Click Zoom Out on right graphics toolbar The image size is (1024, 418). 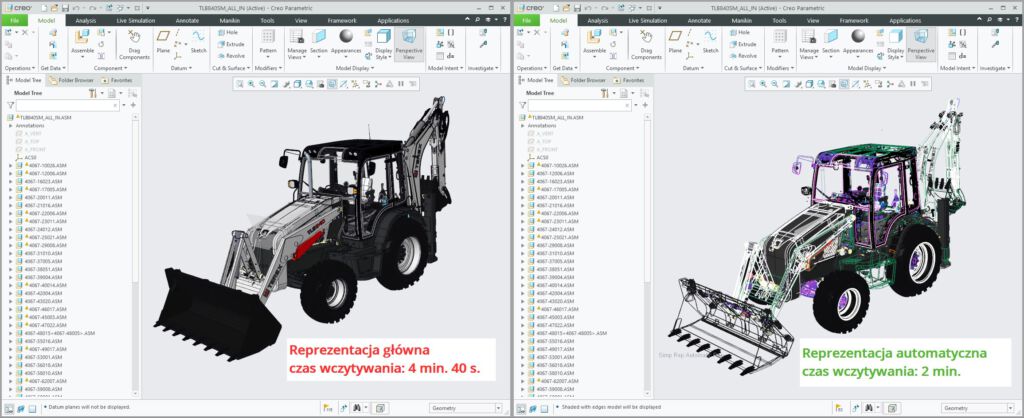pyautogui.click(x=775, y=84)
